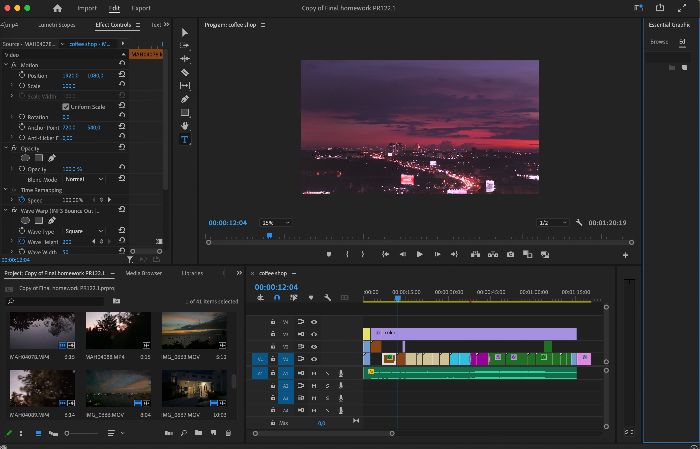Select the Hand tool
This screenshot has height=449, width=700.
[x=185, y=126]
